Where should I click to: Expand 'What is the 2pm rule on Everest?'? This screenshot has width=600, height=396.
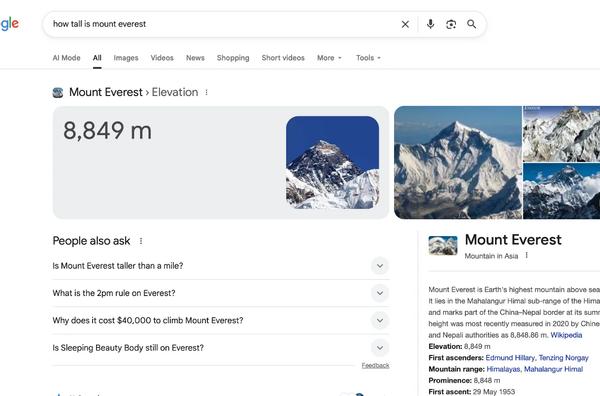[x=221, y=293]
